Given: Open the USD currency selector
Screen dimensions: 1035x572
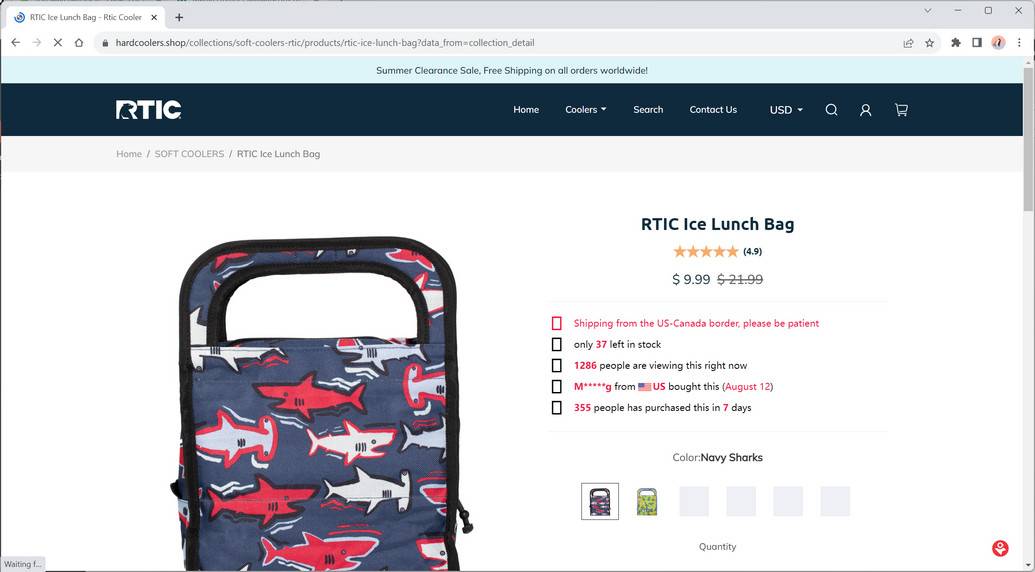Looking at the screenshot, I should click(x=786, y=110).
